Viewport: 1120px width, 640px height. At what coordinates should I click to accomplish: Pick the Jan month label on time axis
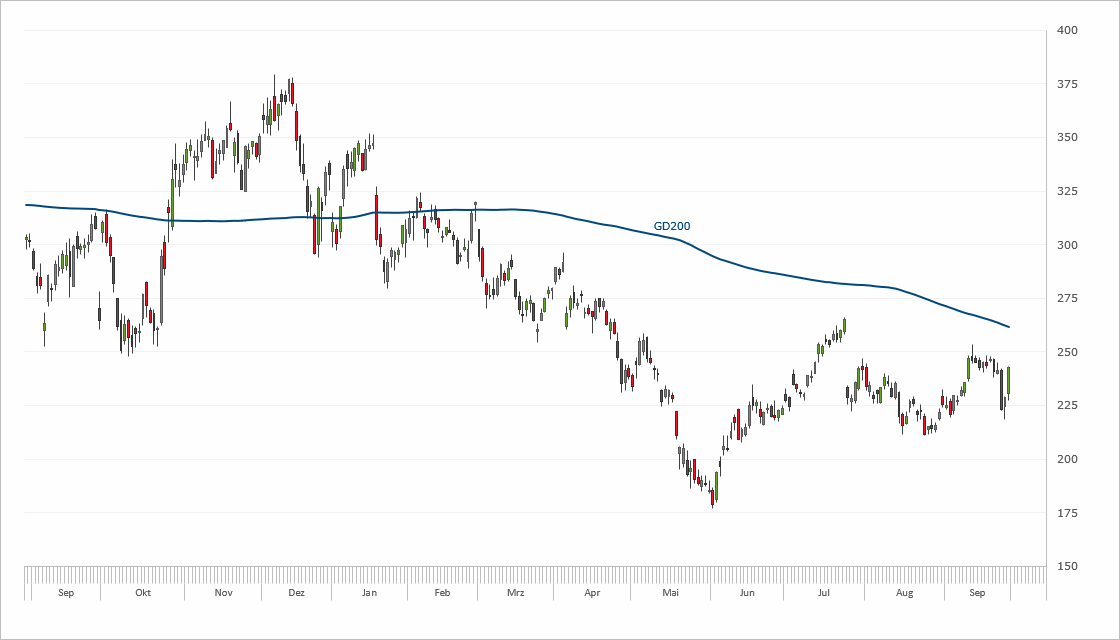(x=369, y=593)
